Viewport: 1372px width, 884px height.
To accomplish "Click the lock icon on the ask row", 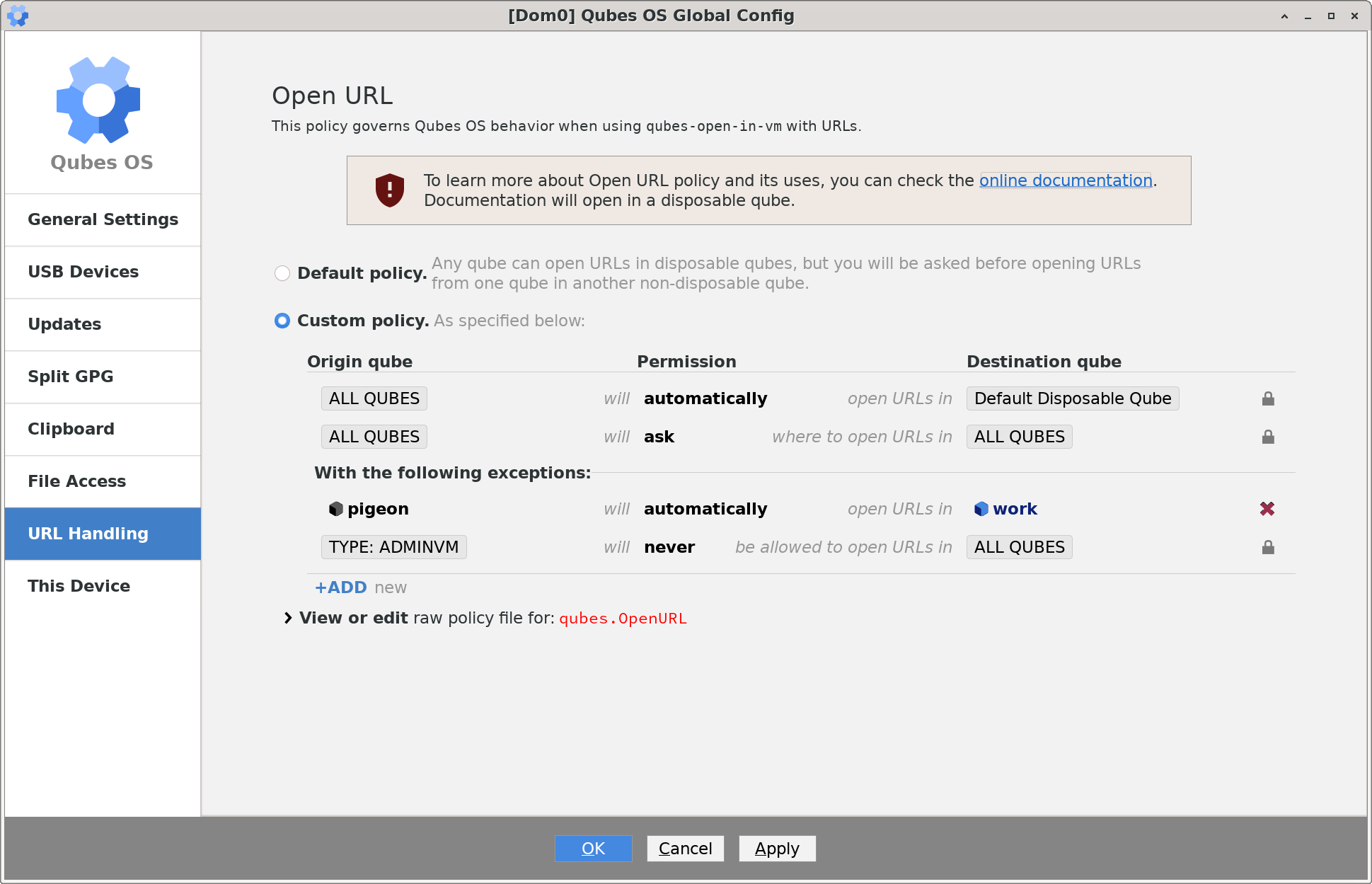I will tap(1268, 437).
